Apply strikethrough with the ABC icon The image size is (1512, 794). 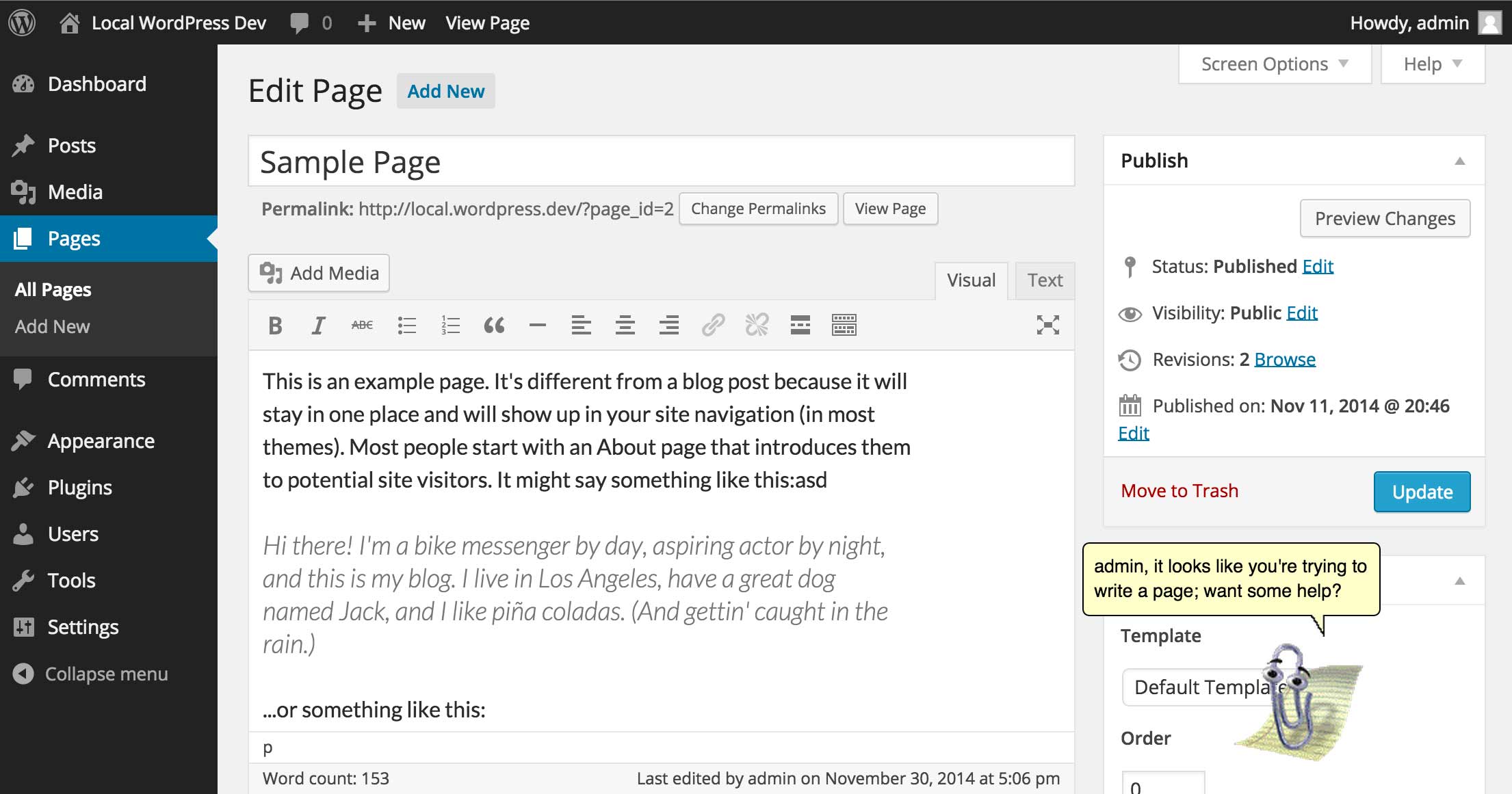pyautogui.click(x=362, y=326)
